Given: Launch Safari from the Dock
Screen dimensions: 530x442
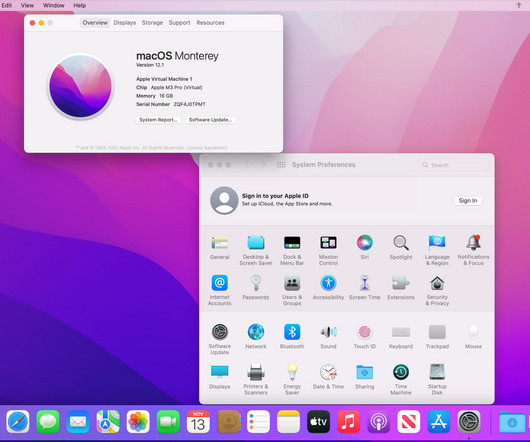Looking at the screenshot, I should coord(18,421).
